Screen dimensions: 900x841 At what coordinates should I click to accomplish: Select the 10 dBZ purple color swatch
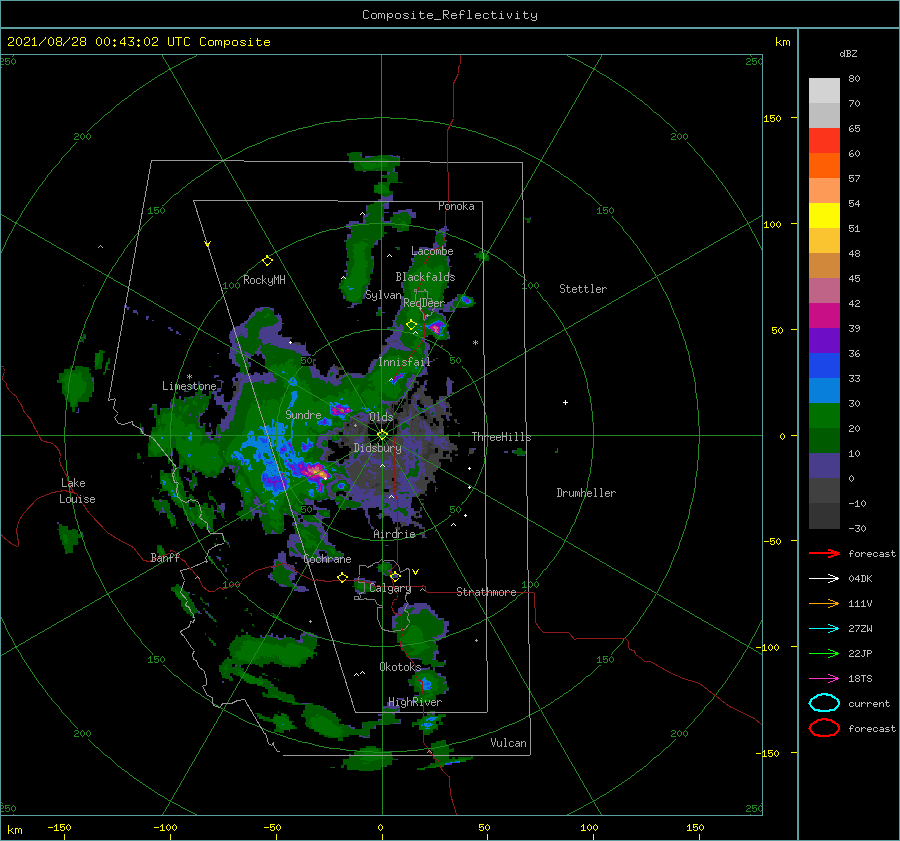[824, 465]
